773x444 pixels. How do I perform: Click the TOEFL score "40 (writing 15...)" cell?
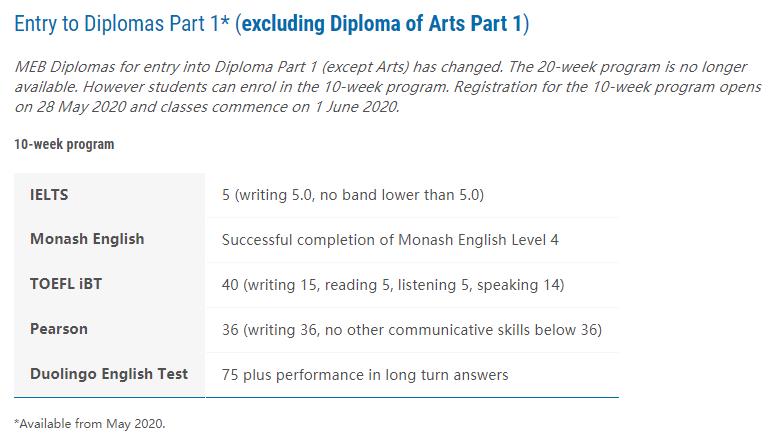(393, 285)
